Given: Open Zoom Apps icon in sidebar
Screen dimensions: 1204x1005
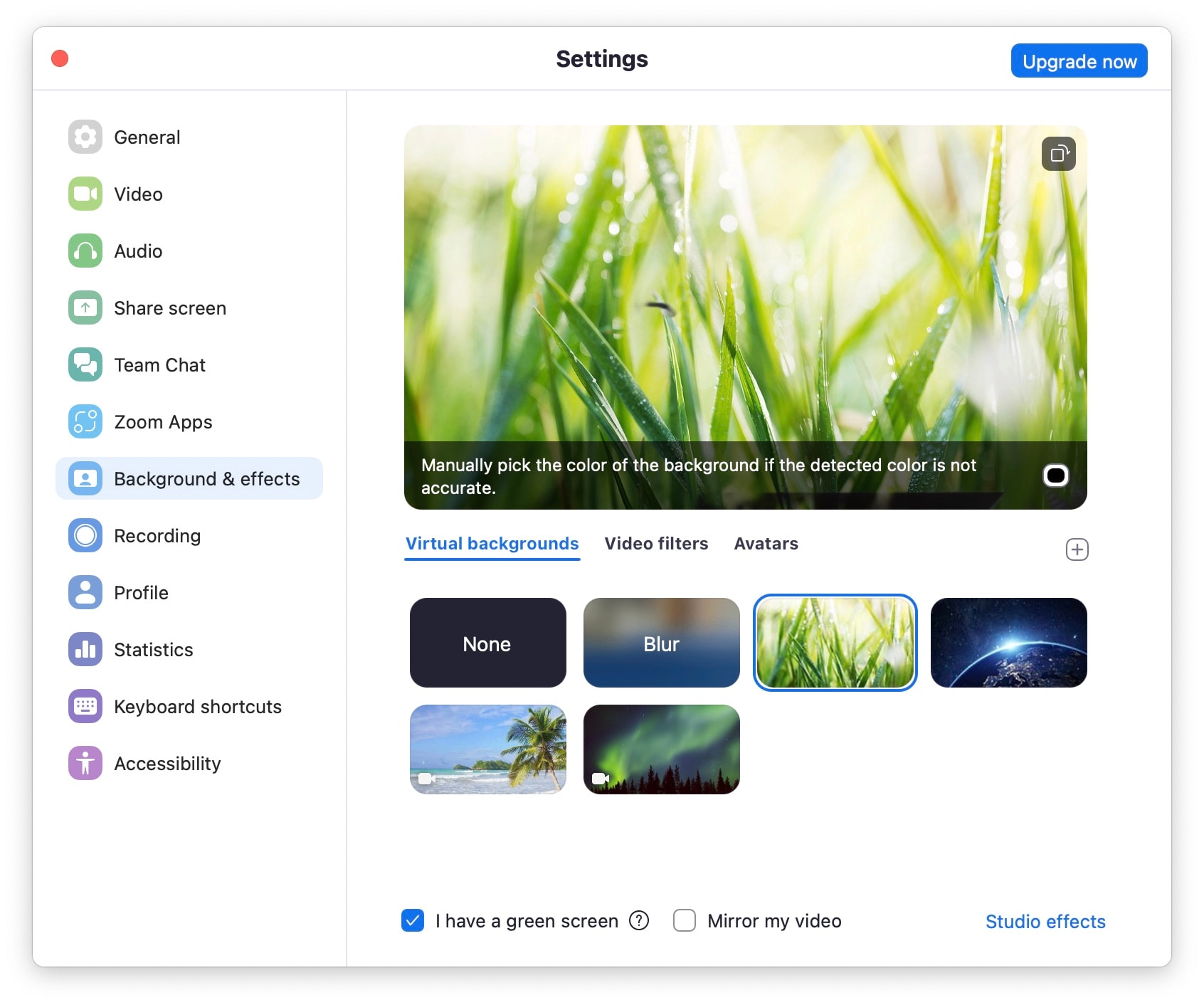Looking at the screenshot, I should (85, 421).
